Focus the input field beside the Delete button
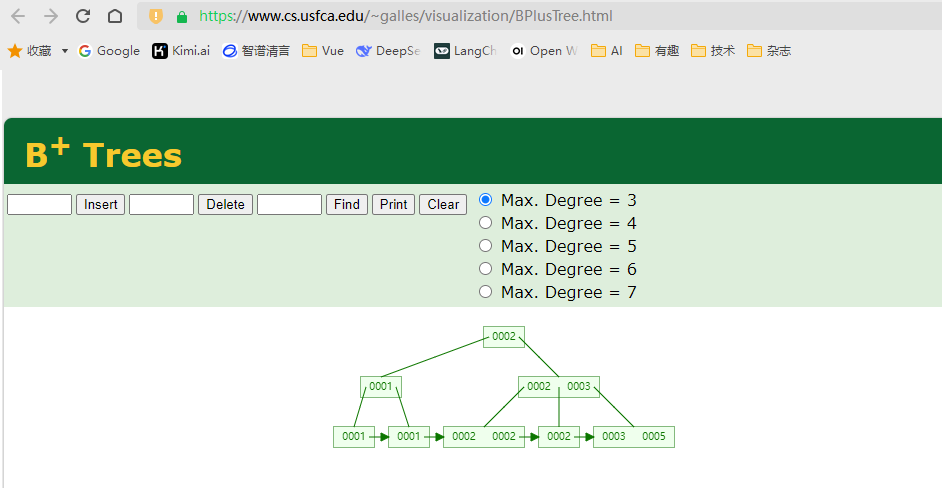The width and height of the screenshot is (942, 488). pos(162,204)
